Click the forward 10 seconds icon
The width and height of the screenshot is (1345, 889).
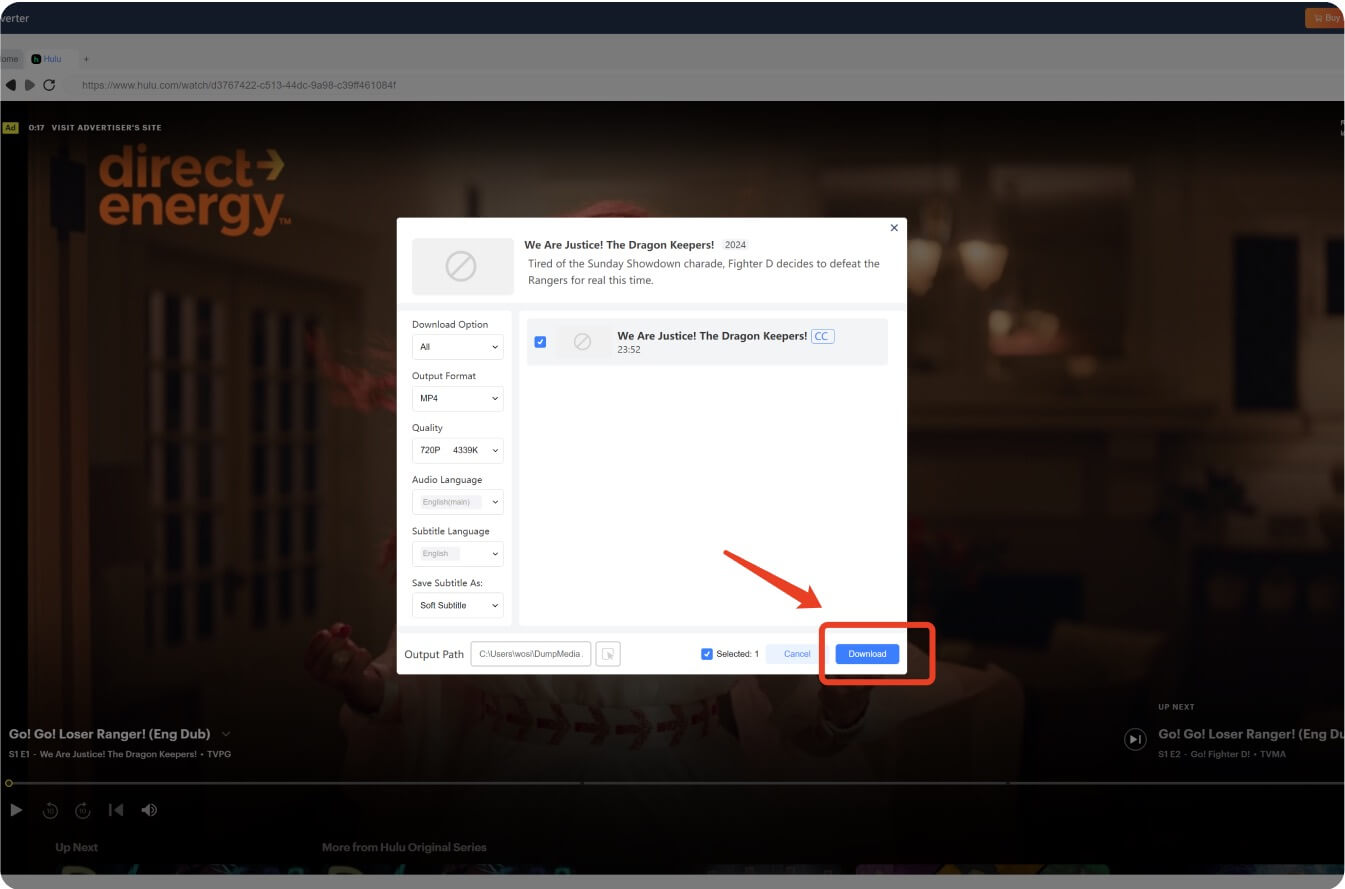(x=83, y=811)
